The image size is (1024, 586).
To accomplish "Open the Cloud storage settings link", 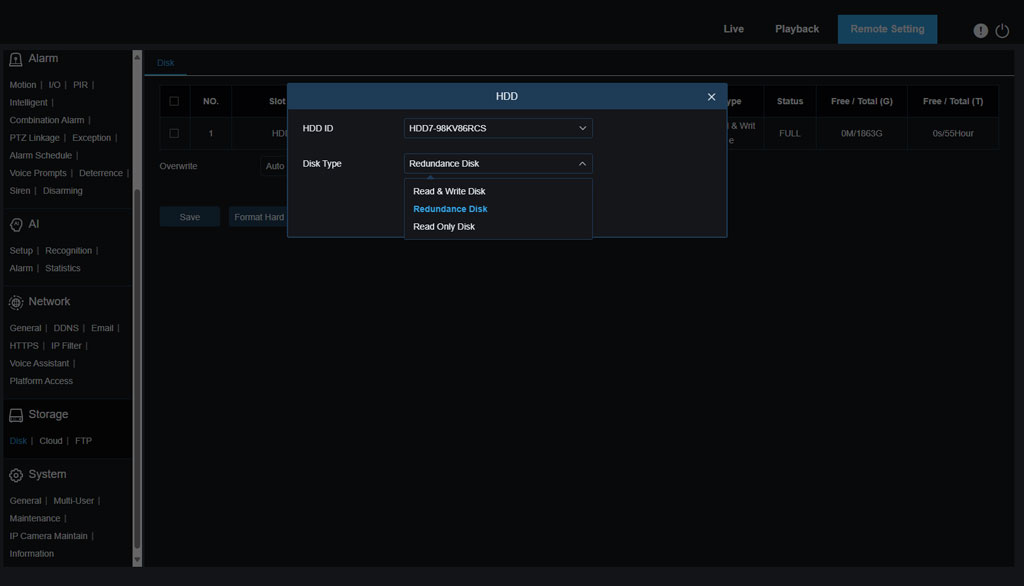I will click(x=50, y=440).
